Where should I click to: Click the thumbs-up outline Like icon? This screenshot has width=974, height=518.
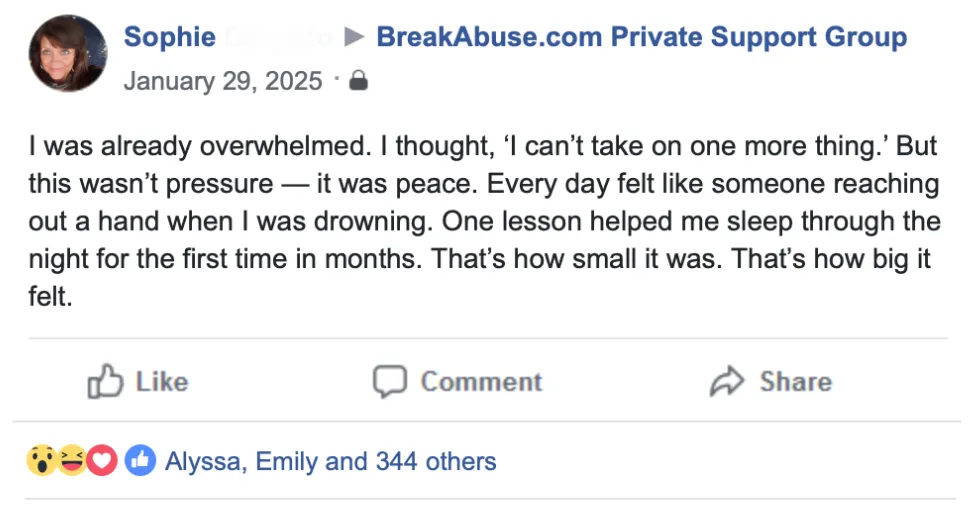click(104, 381)
